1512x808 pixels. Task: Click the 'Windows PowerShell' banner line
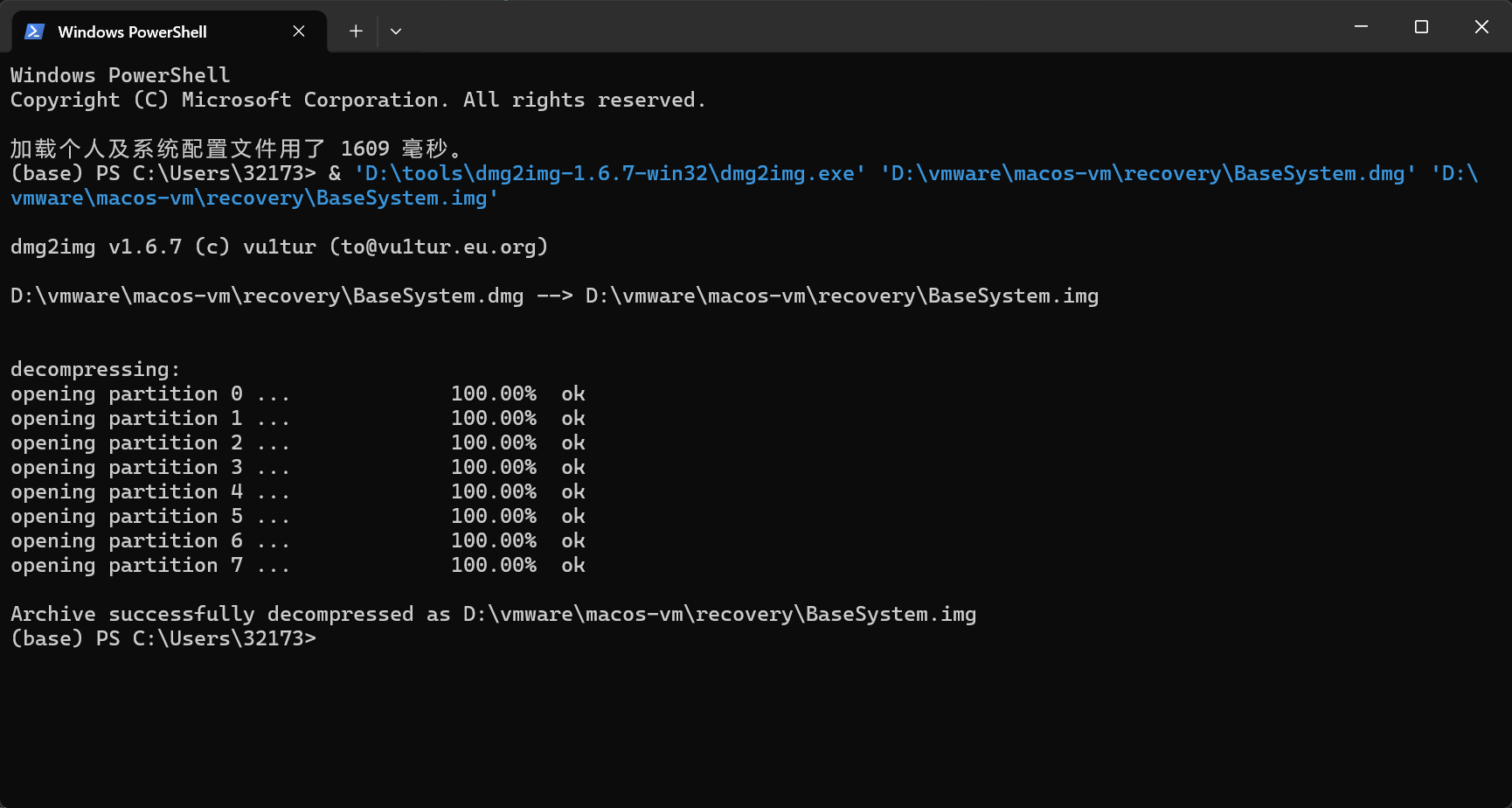(x=121, y=75)
